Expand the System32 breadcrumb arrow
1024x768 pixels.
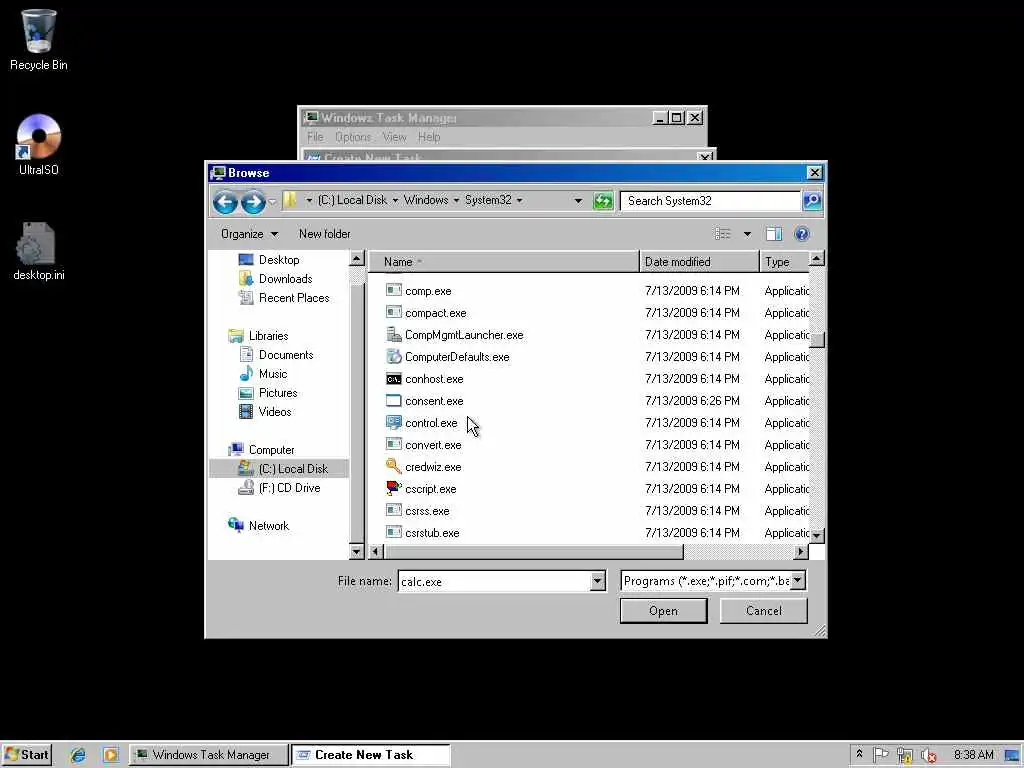pyautogui.click(x=519, y=200)
